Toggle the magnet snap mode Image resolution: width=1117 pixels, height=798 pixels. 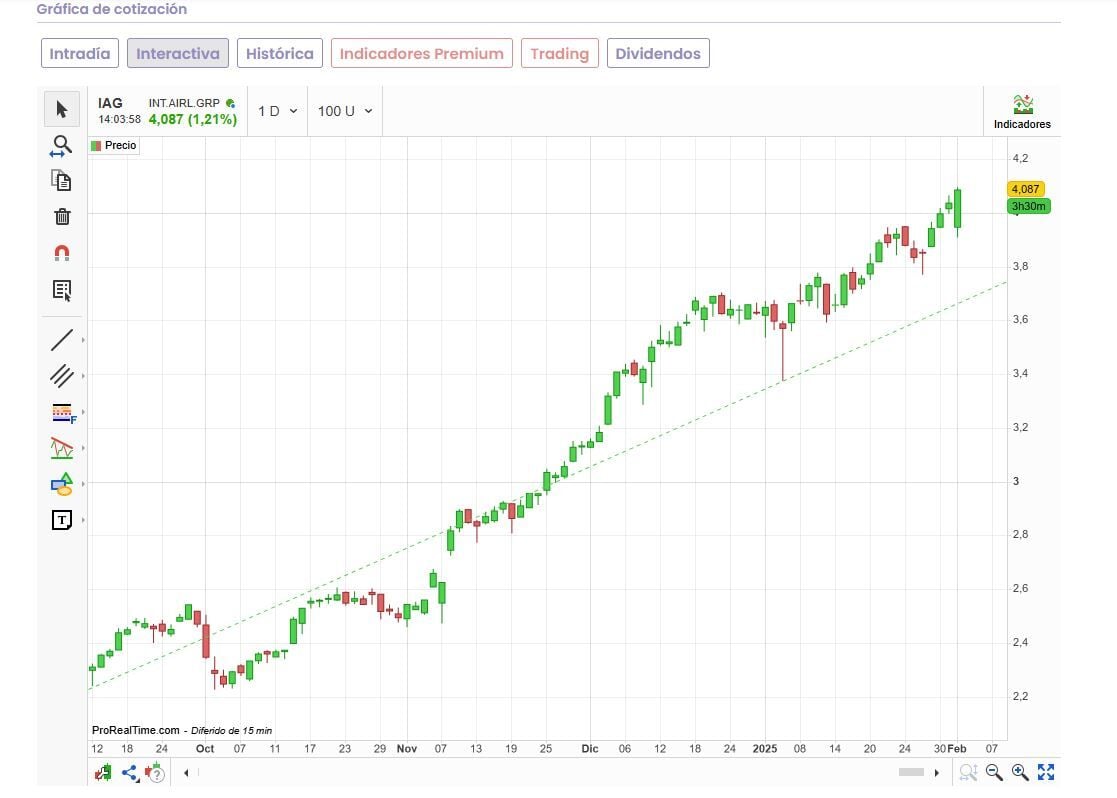pos(62,253)
